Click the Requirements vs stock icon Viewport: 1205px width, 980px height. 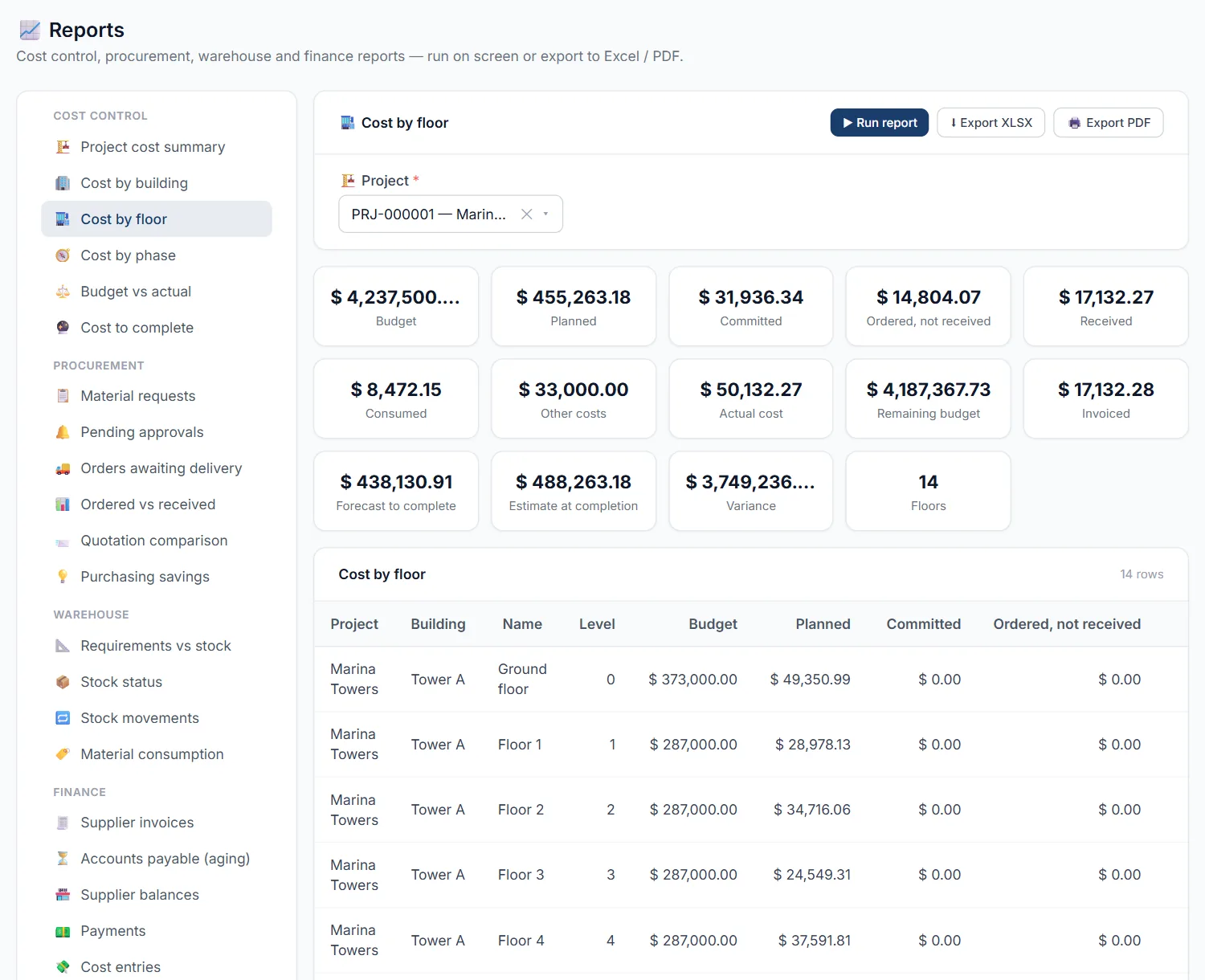[63, 646]
